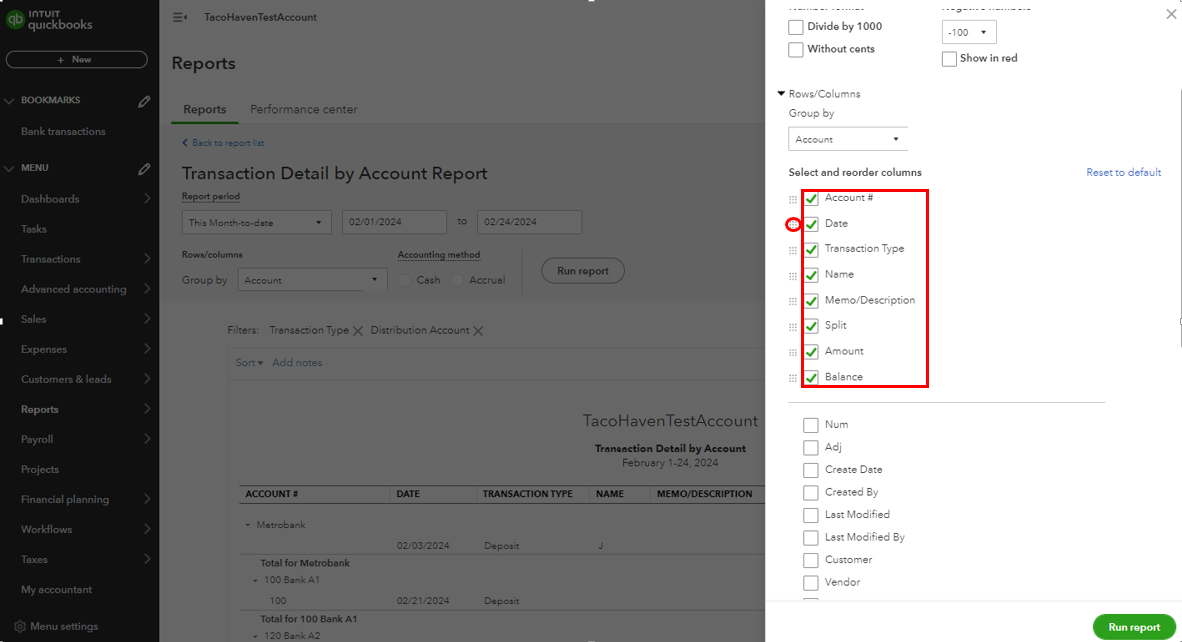Grab the drag handle beside Split
Screen dimensions: 1182x642
point(793,327)
